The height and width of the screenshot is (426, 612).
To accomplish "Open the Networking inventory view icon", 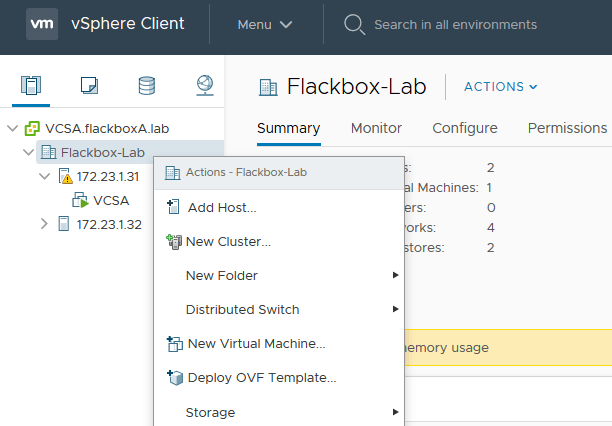I will 205,85.
